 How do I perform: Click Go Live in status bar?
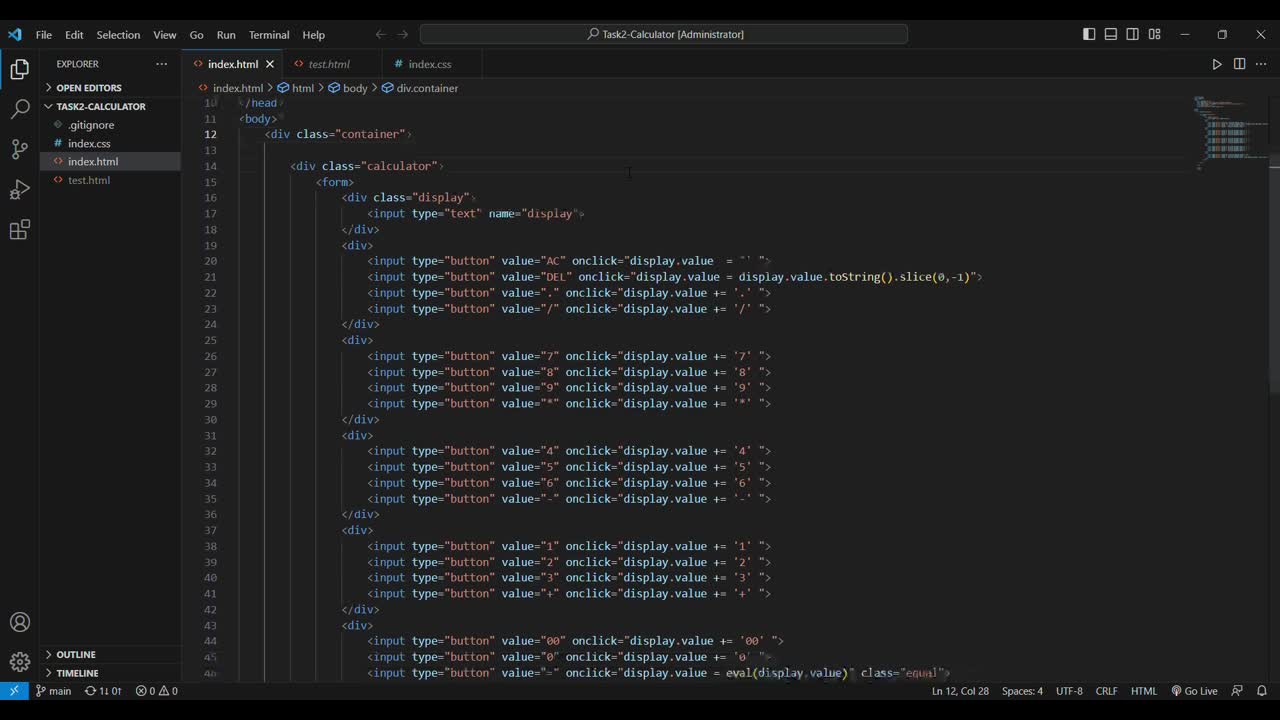1195,691
